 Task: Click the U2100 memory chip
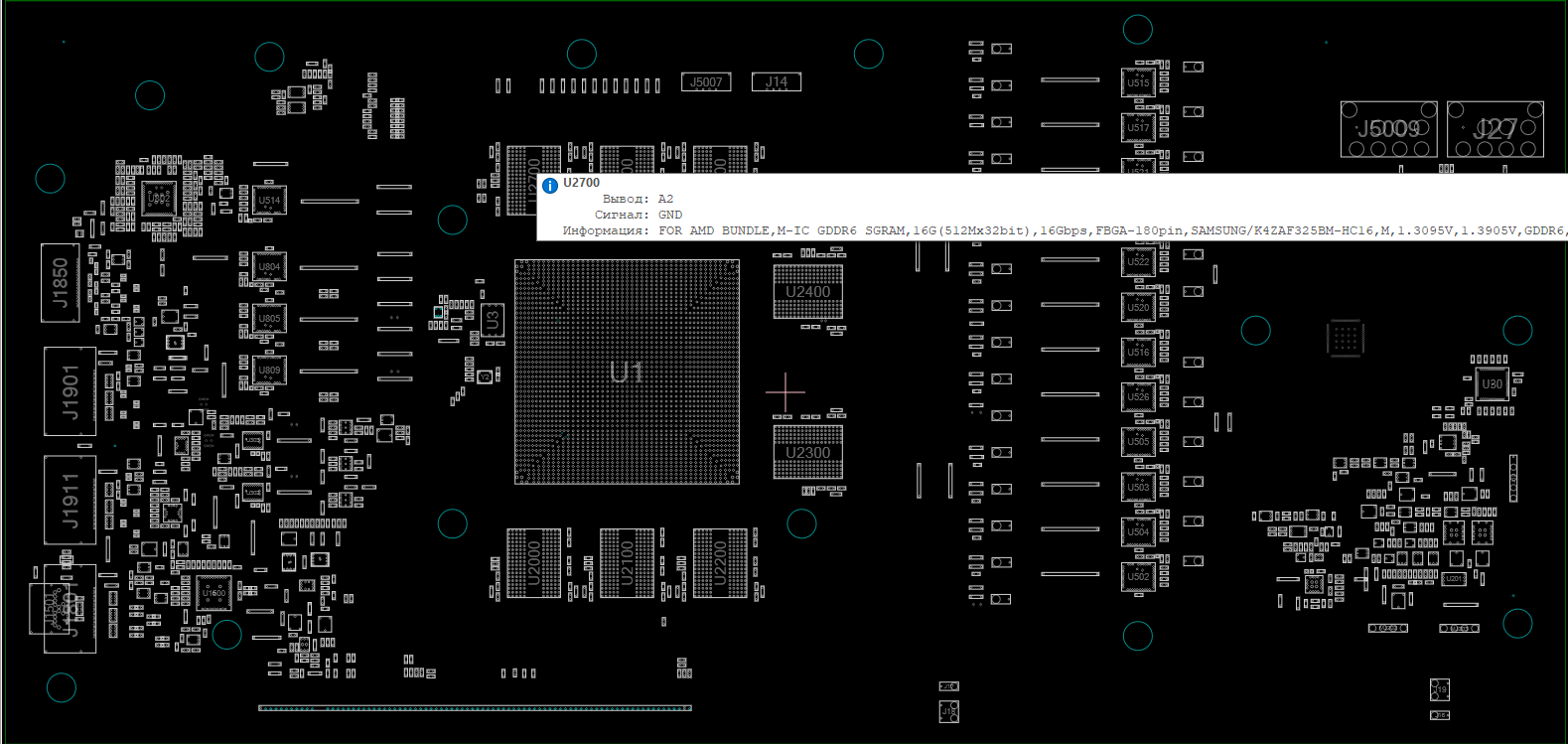pos(627,563)
